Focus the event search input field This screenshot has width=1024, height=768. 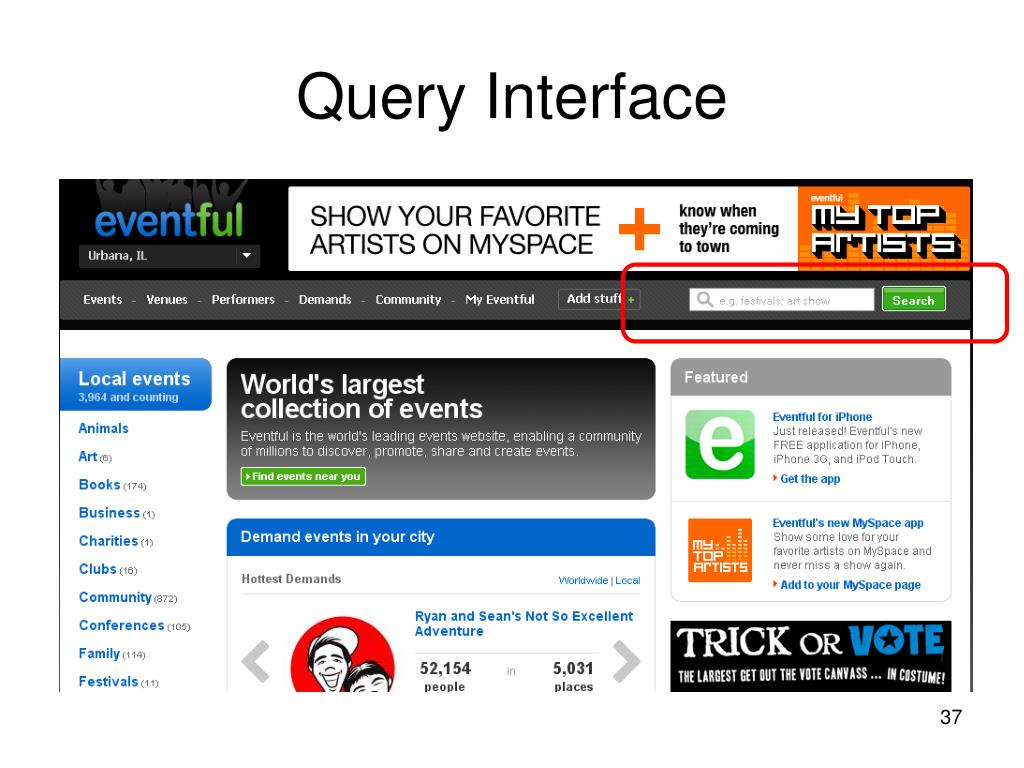click(781, 300)
